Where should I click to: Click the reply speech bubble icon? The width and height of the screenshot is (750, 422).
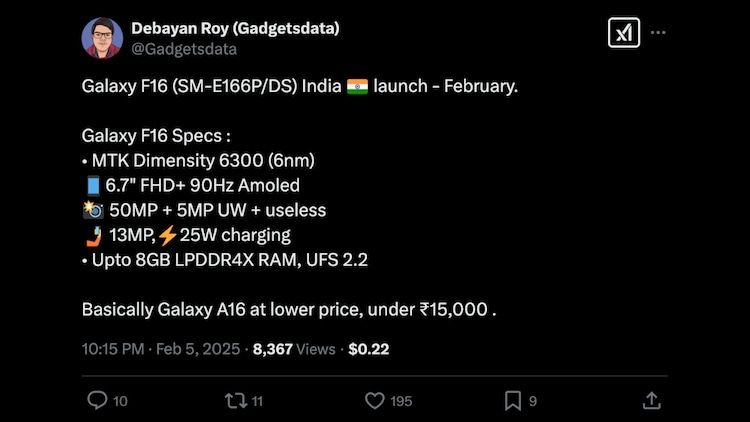click(x=96, y=400)
